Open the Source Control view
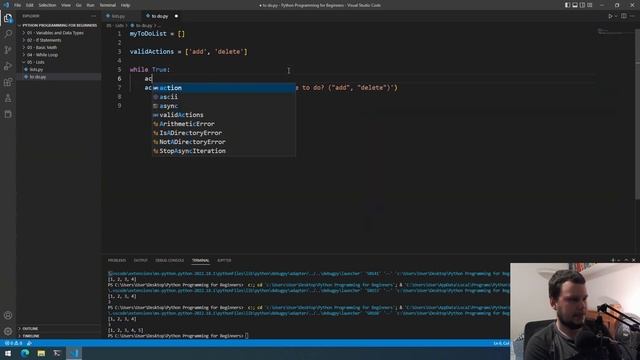Screen dimensions: 640x360 8,50
